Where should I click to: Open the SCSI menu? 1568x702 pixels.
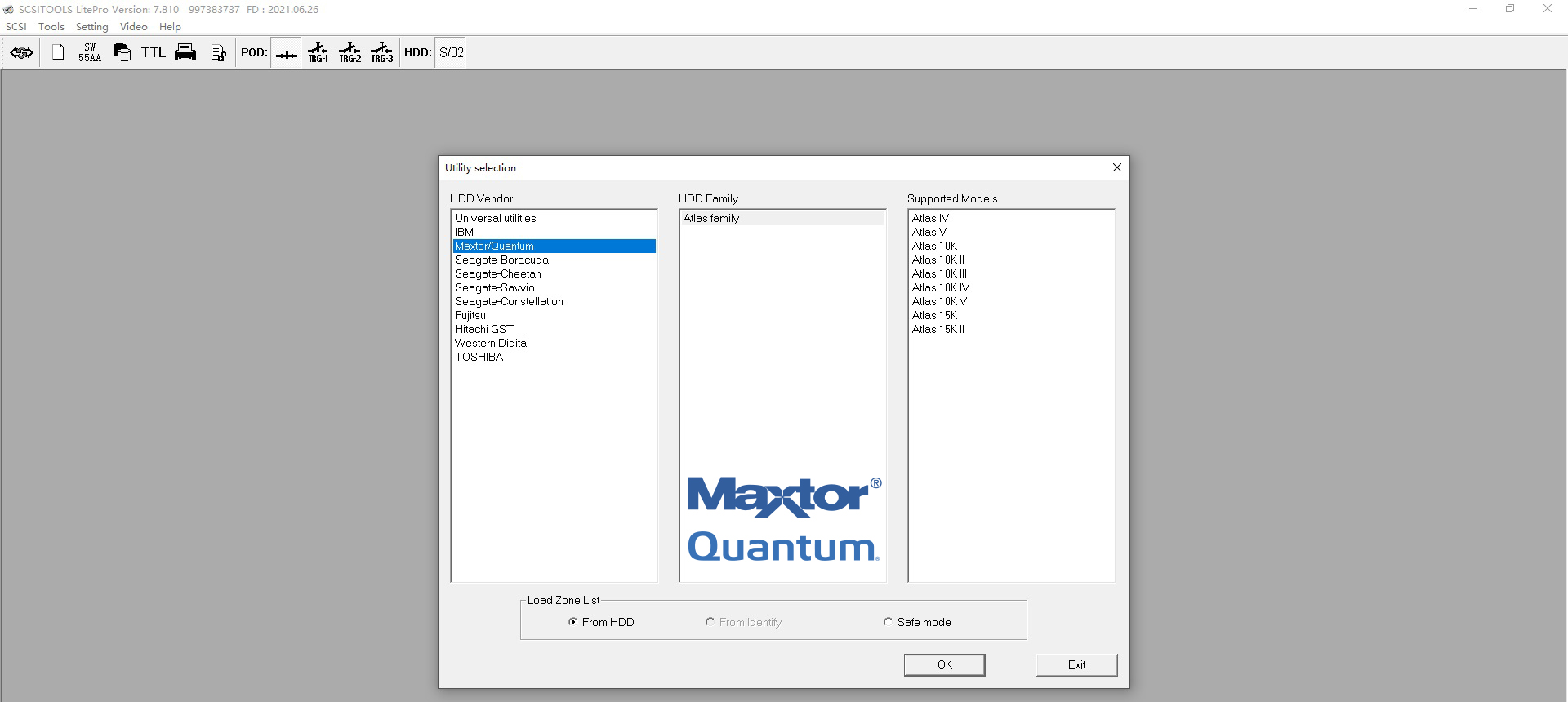(x=16, y=27)
